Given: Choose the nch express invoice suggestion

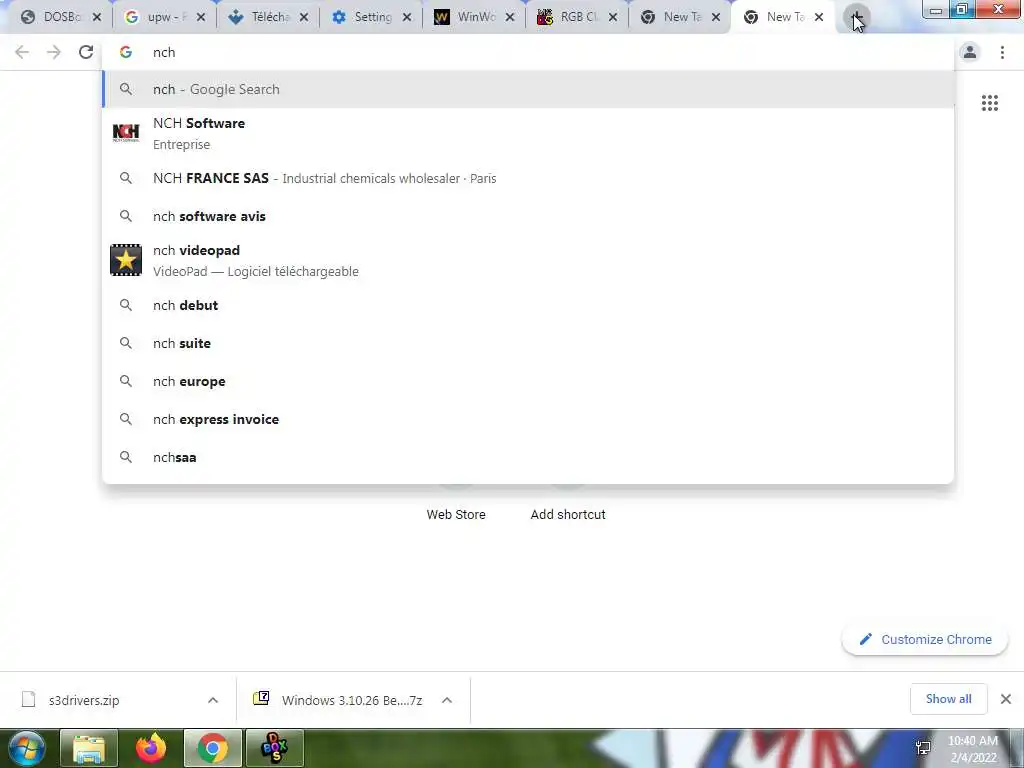Looking at the screenshot, I should [x=528, y=419].
